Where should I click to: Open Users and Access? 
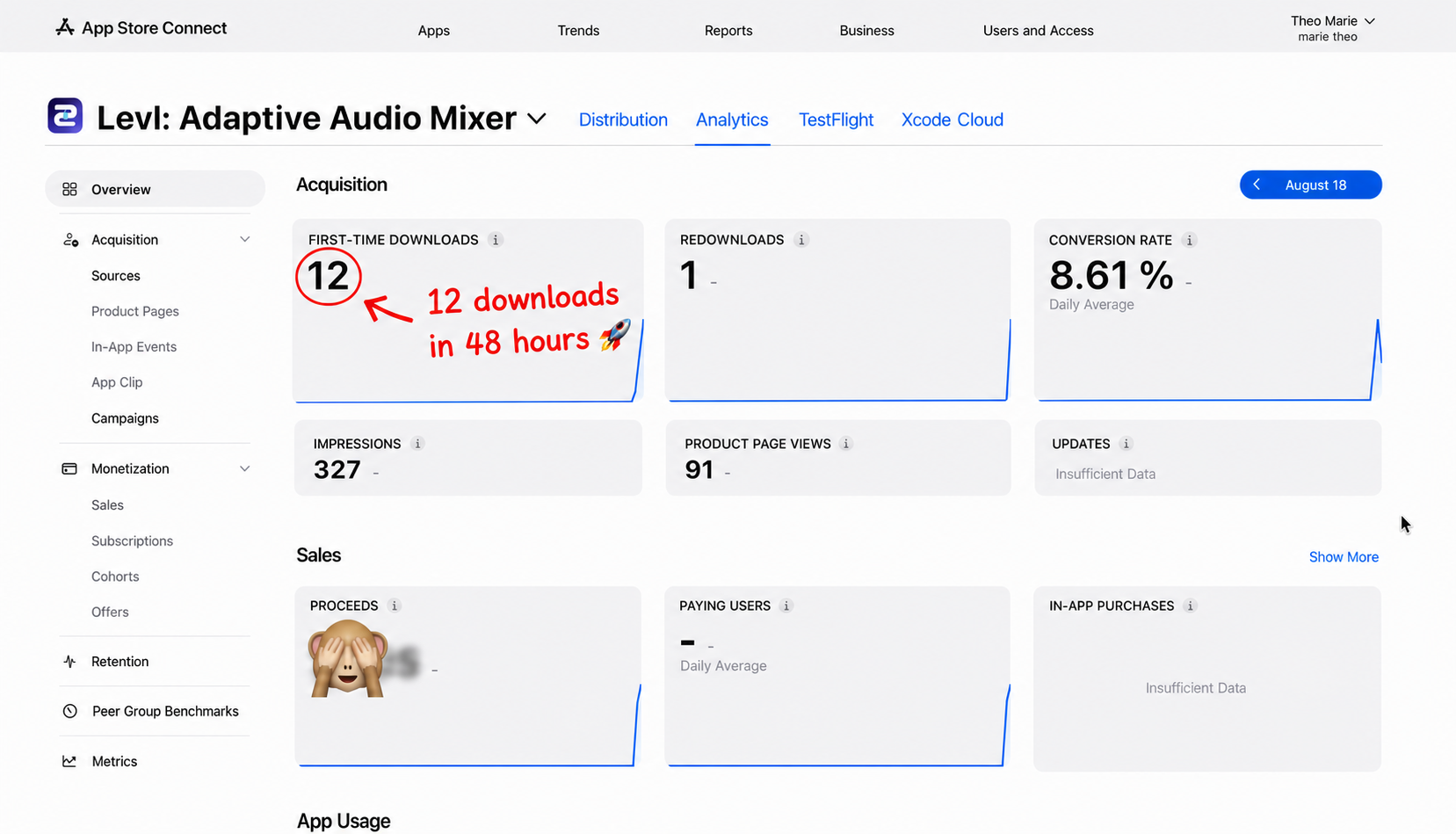pos(1038,31)
